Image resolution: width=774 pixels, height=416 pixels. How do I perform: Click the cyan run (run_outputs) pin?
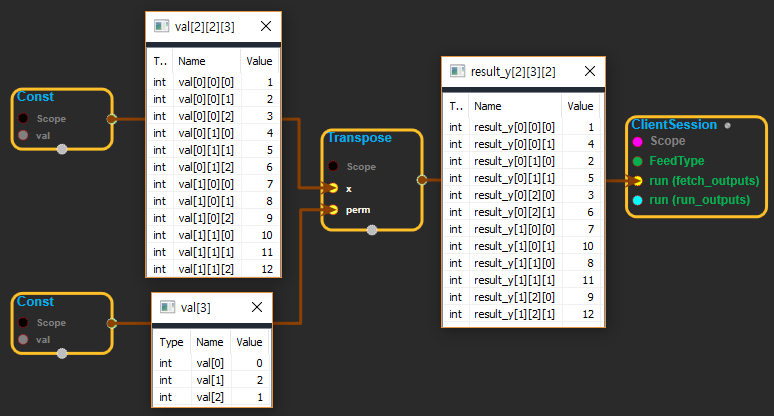[x=637, y=200]
